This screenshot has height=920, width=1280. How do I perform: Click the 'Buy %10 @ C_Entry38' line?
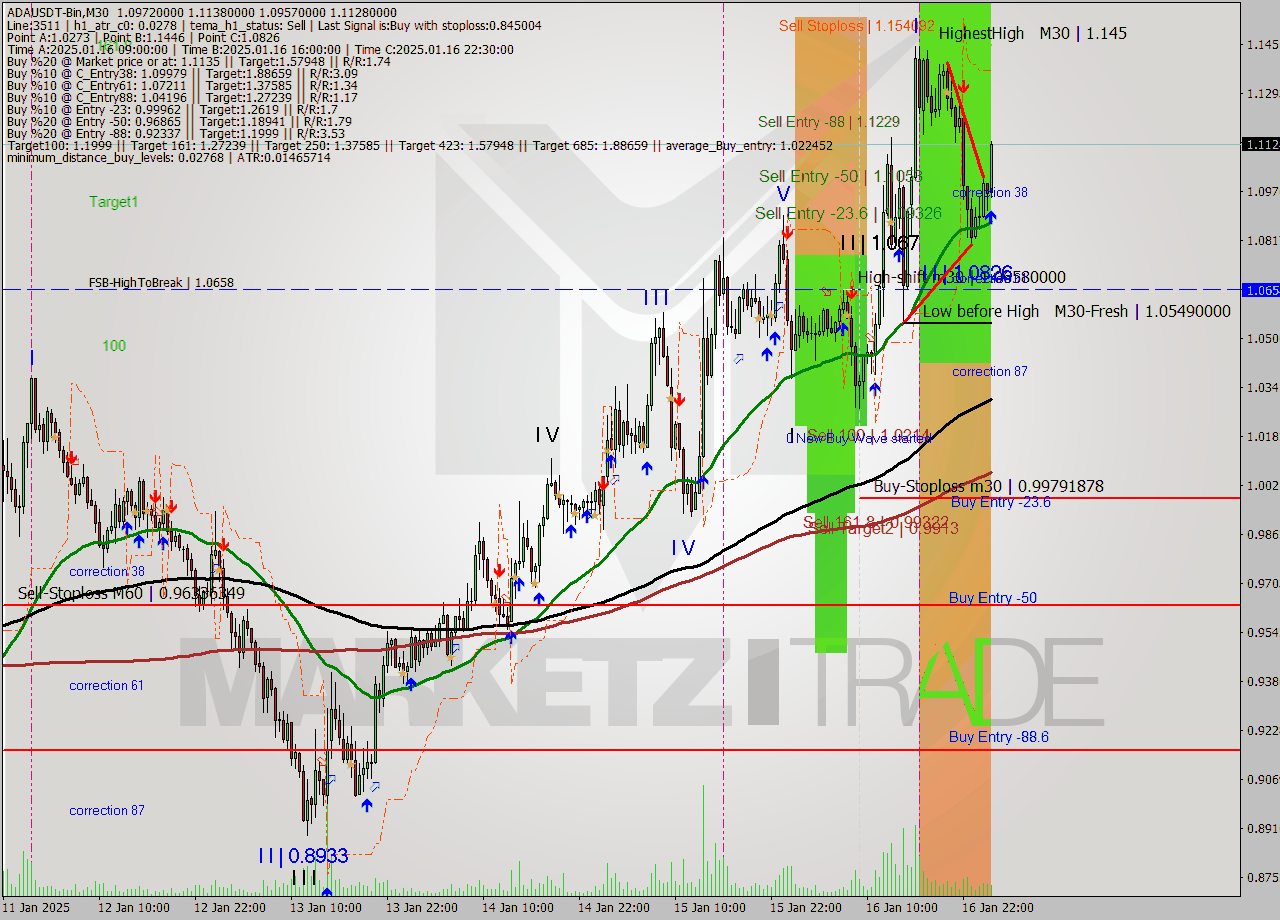click(182, 74)
